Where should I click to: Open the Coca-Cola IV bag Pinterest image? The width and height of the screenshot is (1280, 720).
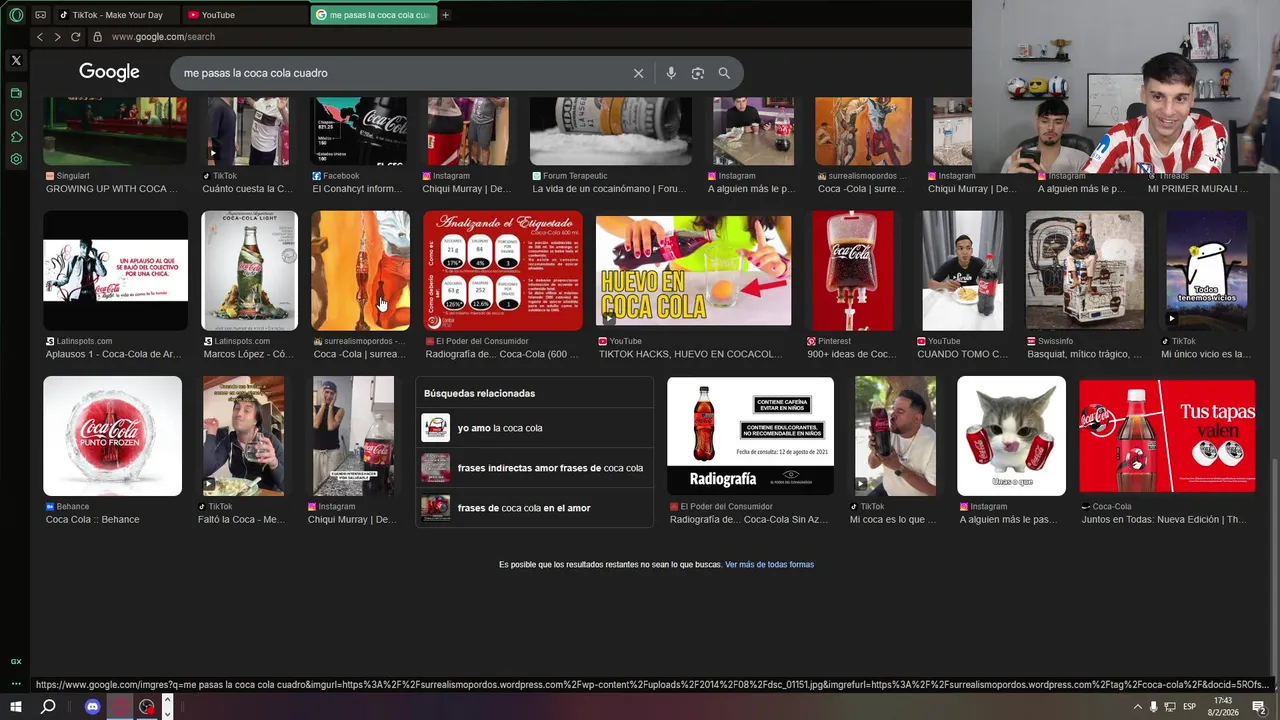(853, 270)
